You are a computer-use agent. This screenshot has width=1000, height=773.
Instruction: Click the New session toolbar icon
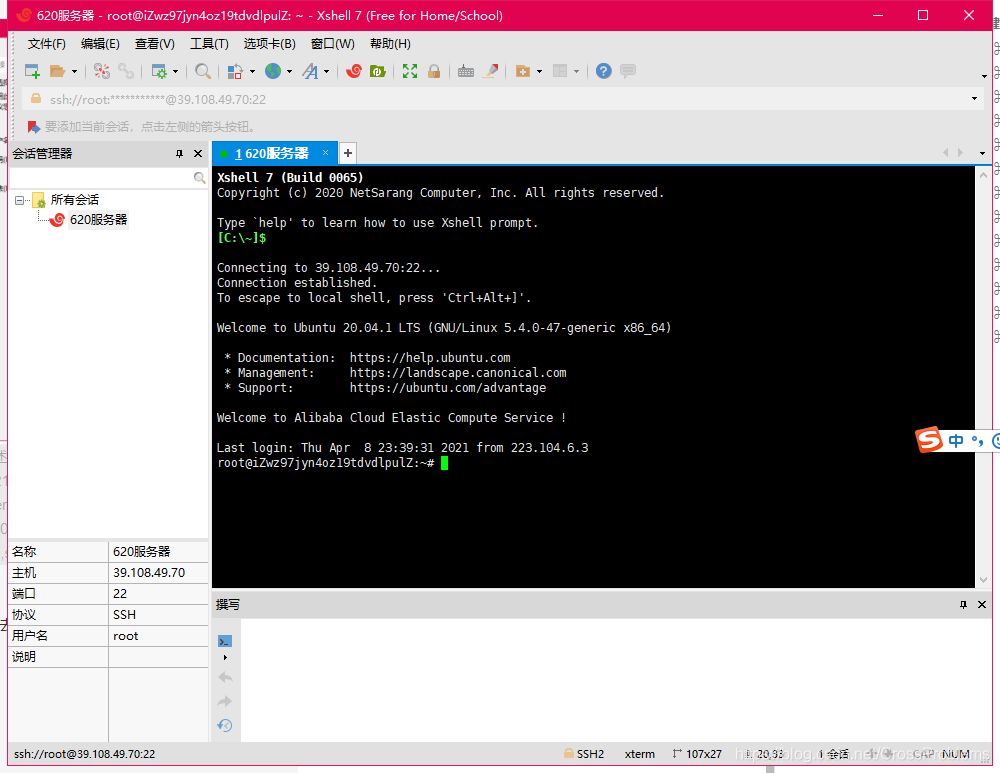point(32,71)
